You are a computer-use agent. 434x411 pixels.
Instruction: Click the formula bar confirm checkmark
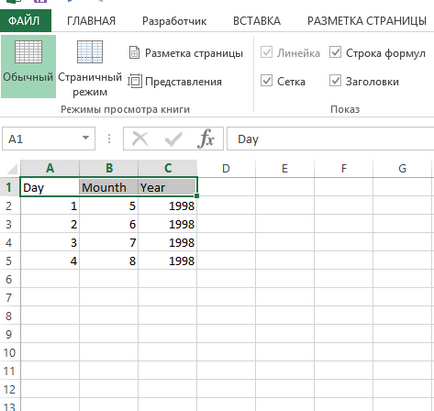click(173, 139)
